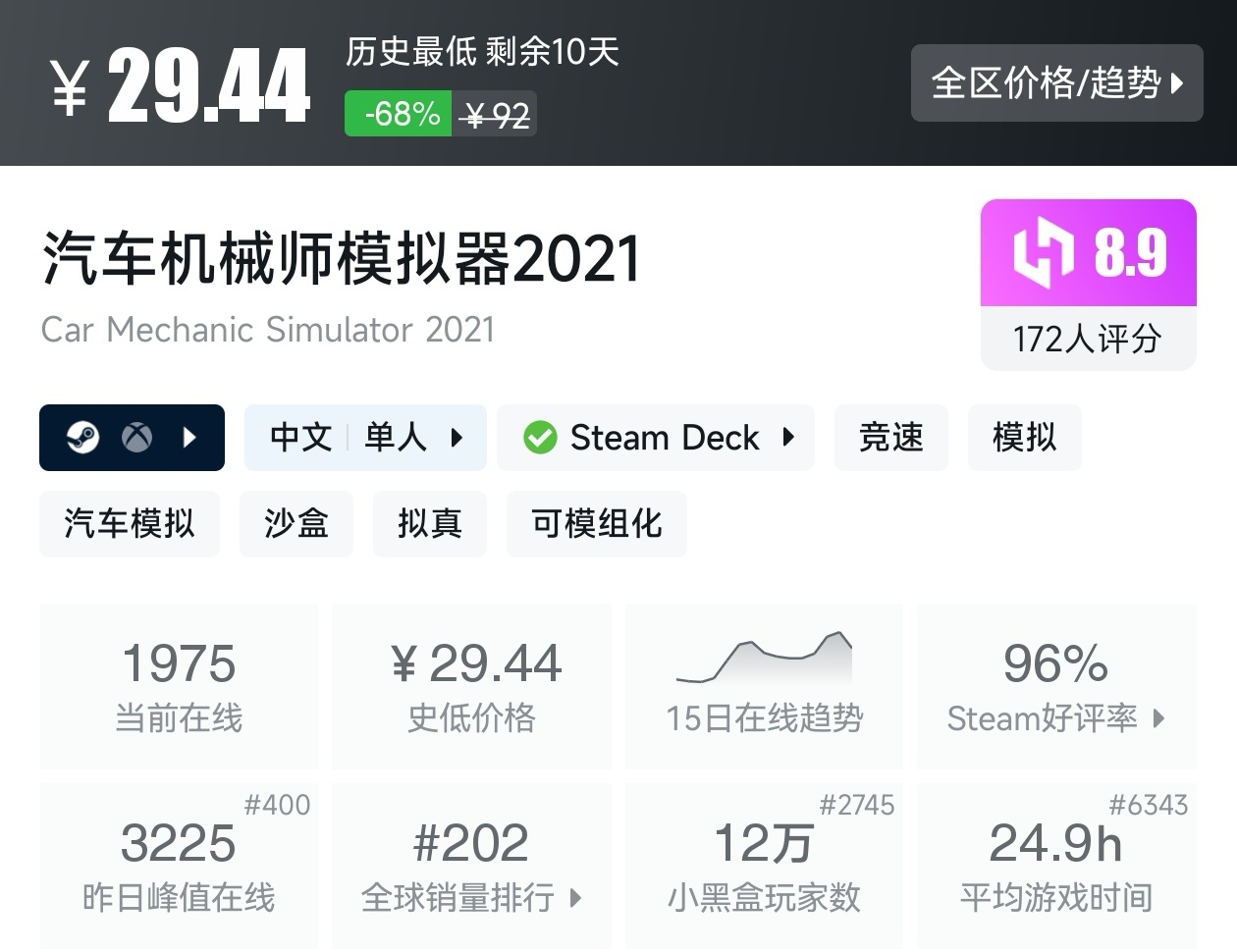Select the 竞速 genre tag
The height and width of the screenshot is (952, 1237).
pos(890,438)
